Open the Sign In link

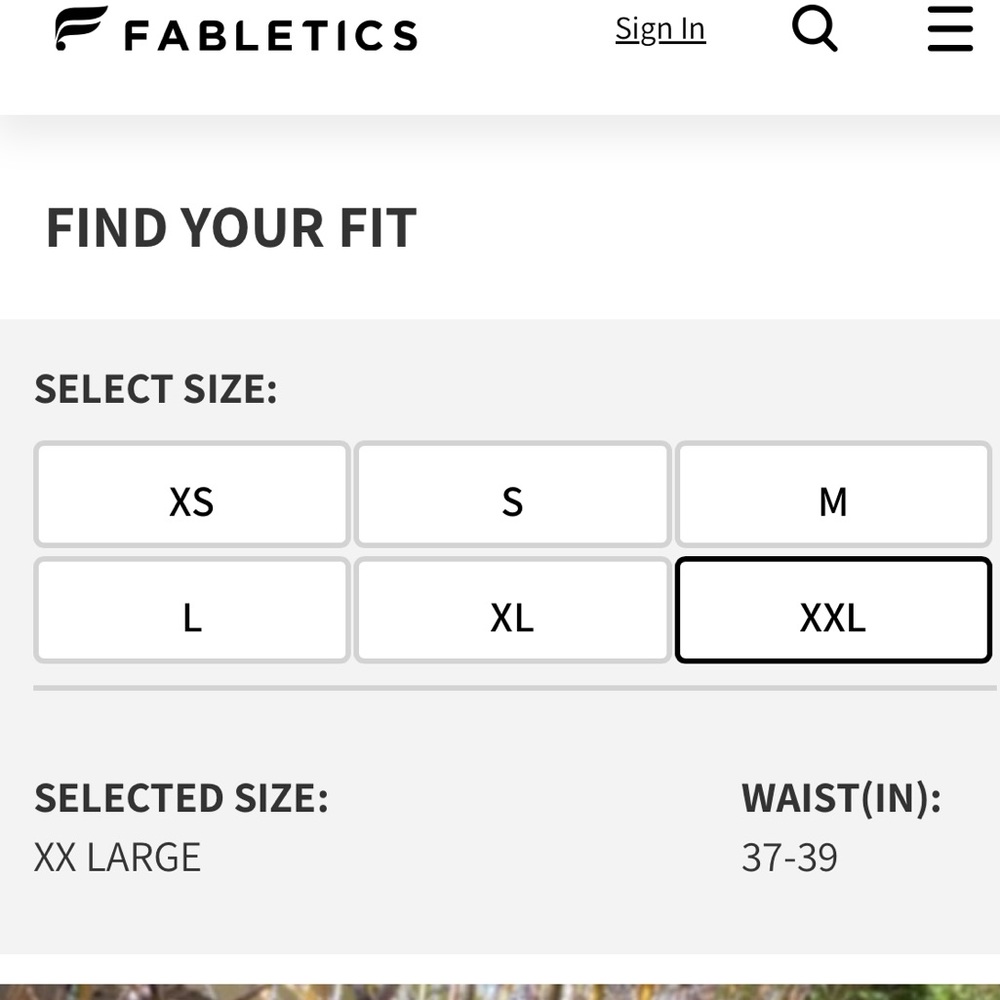[x=660, y=29]
